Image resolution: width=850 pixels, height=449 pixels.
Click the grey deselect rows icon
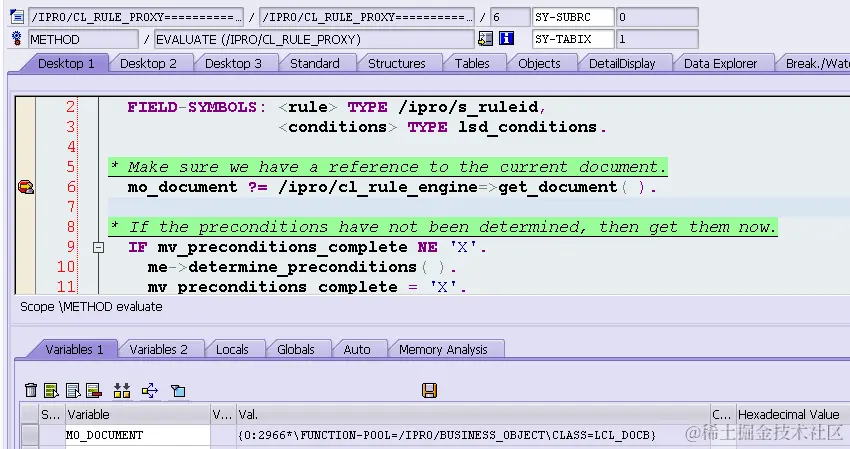[x=73, y=390]
